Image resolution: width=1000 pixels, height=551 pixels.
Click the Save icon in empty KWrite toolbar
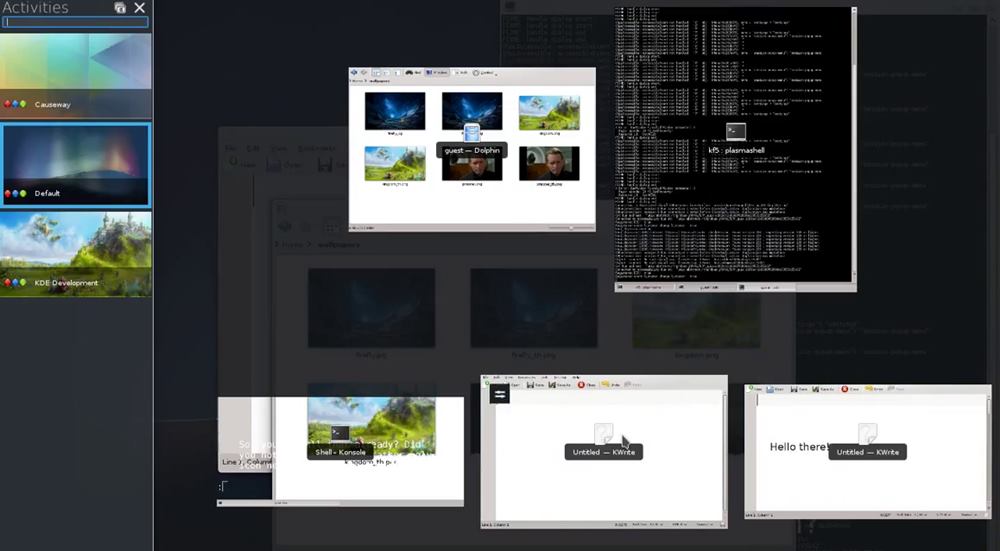click(531, 385)
